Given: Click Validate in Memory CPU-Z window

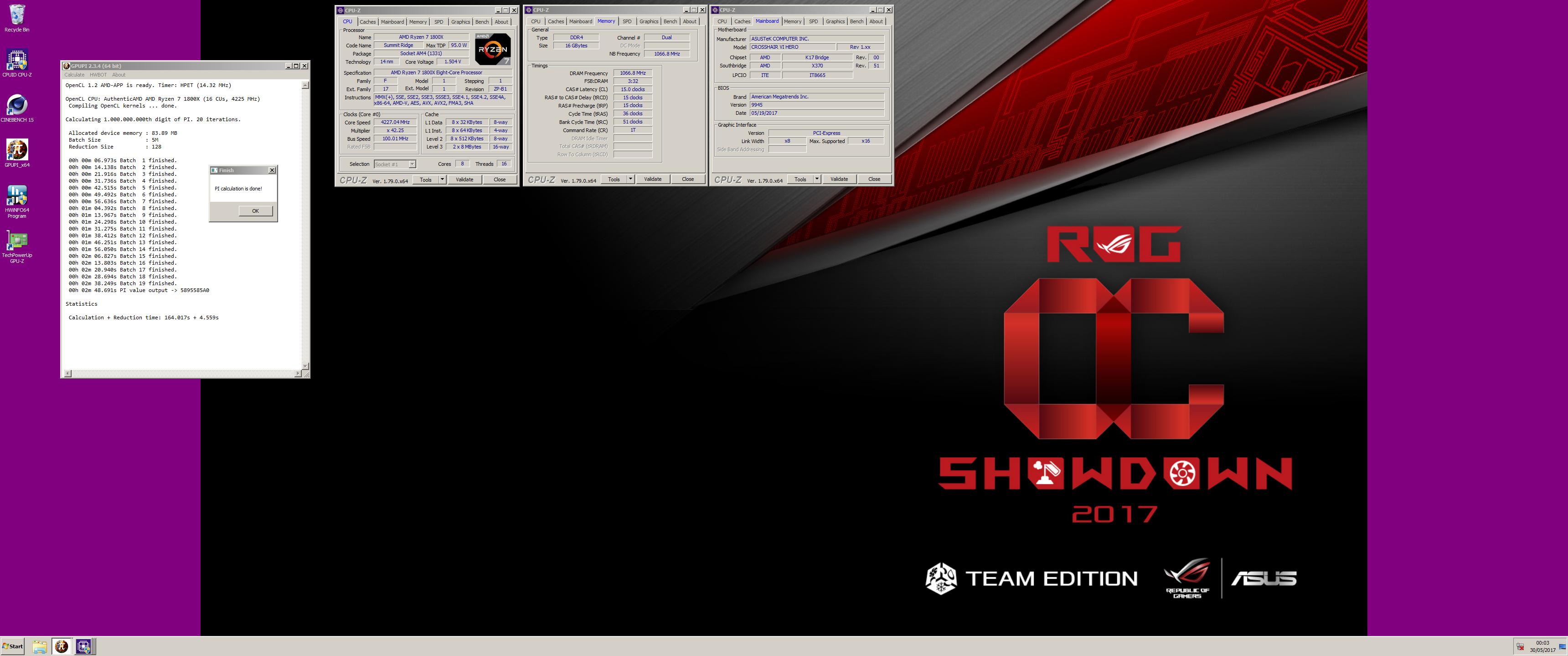Looking at the screenshot, I should click(x=653, y=179).
